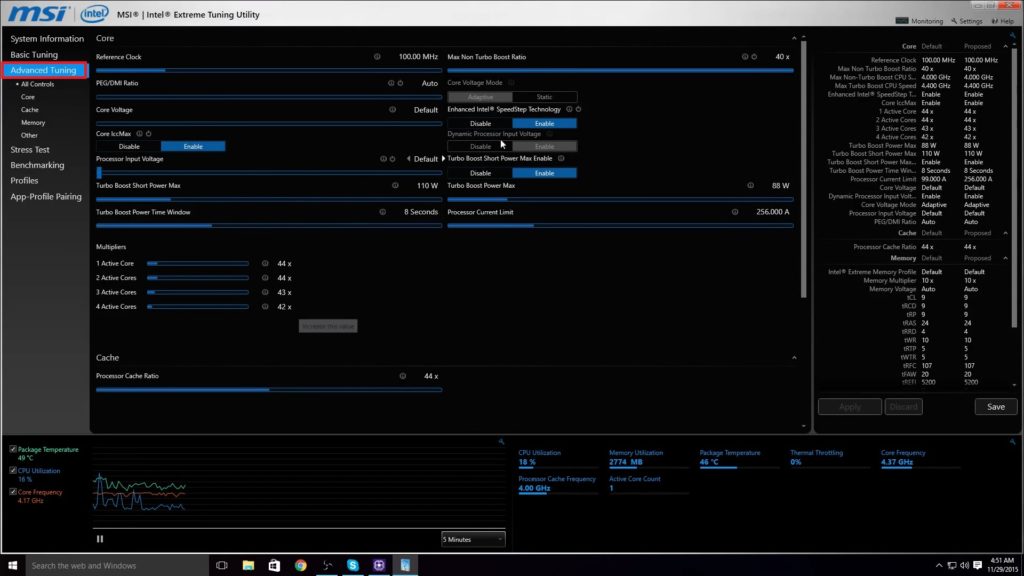Viewport: 1024px width, 576px height.
Task: Select Benchmarking in the sidebar
Action: (37, 165)
